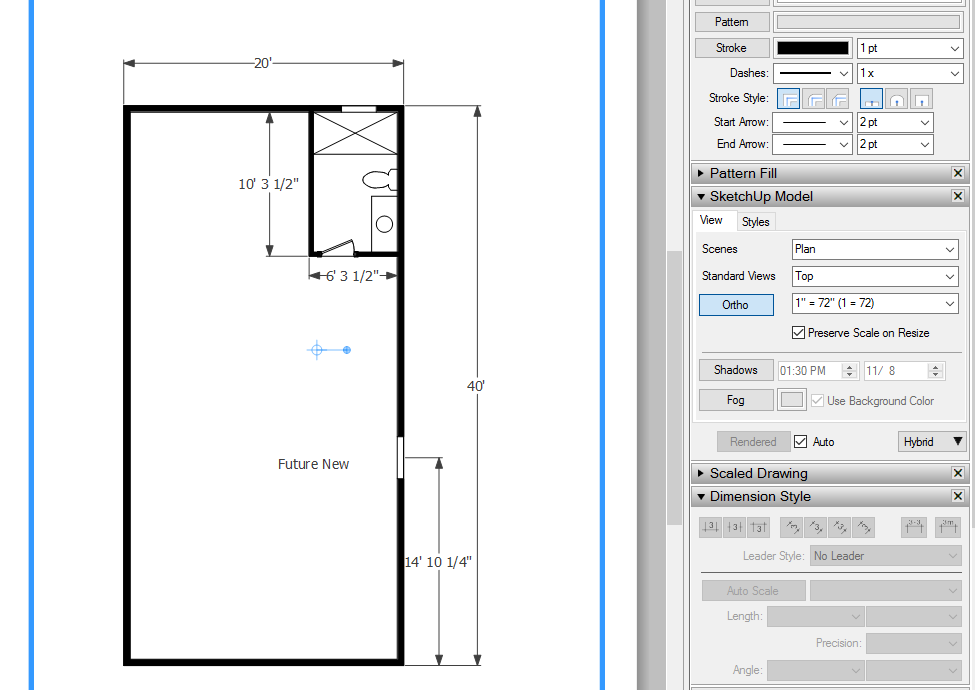Set dimension text position centered on line
The image size is (975, 690).
[734, 527]
